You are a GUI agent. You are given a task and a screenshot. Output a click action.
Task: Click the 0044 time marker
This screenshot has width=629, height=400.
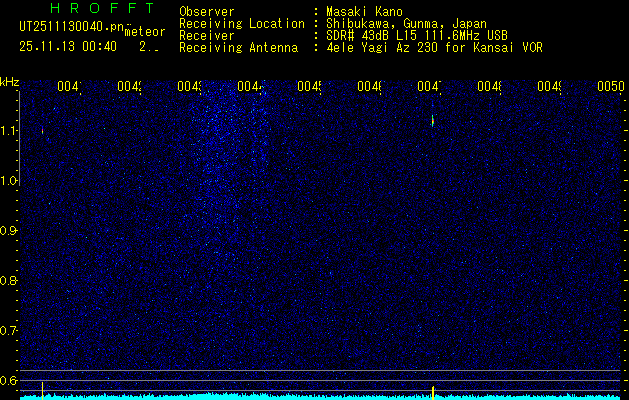tap(249, 87)
